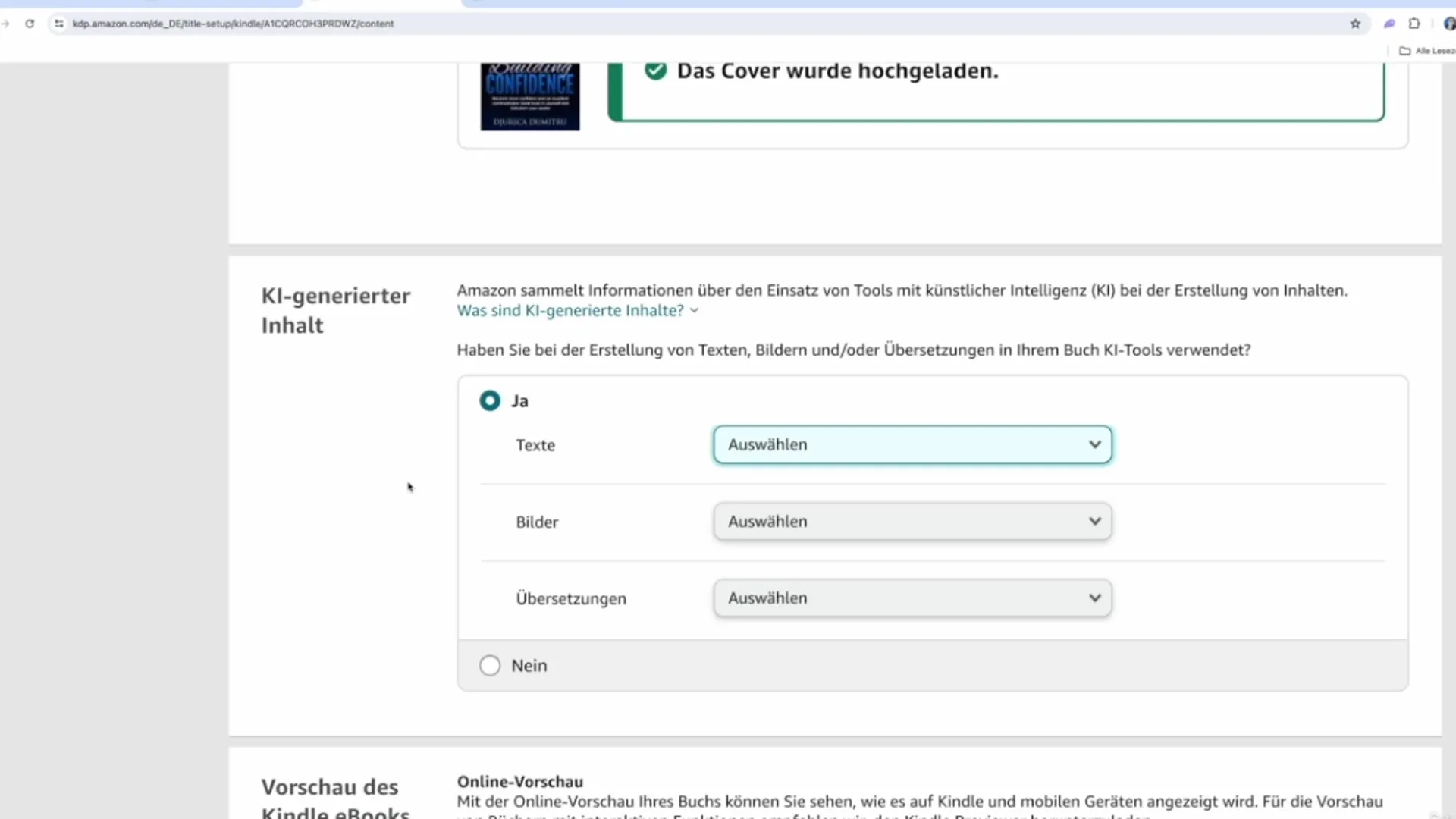This screenshot has width=1456, height=819.
Task: Bookmark this page with the star icon
Action: [1355, 24]
